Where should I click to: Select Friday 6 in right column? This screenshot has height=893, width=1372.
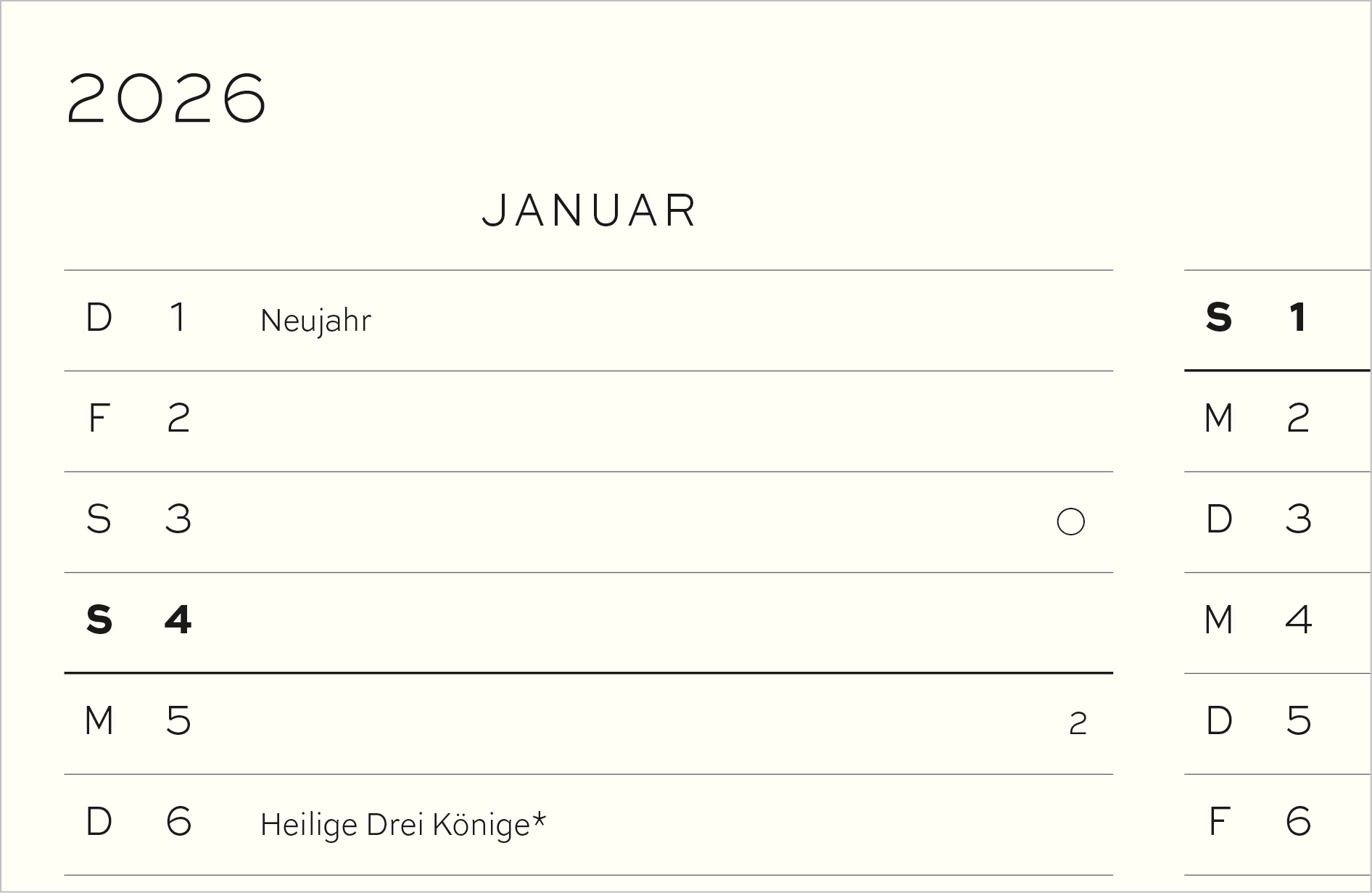tap(1298, 822)
